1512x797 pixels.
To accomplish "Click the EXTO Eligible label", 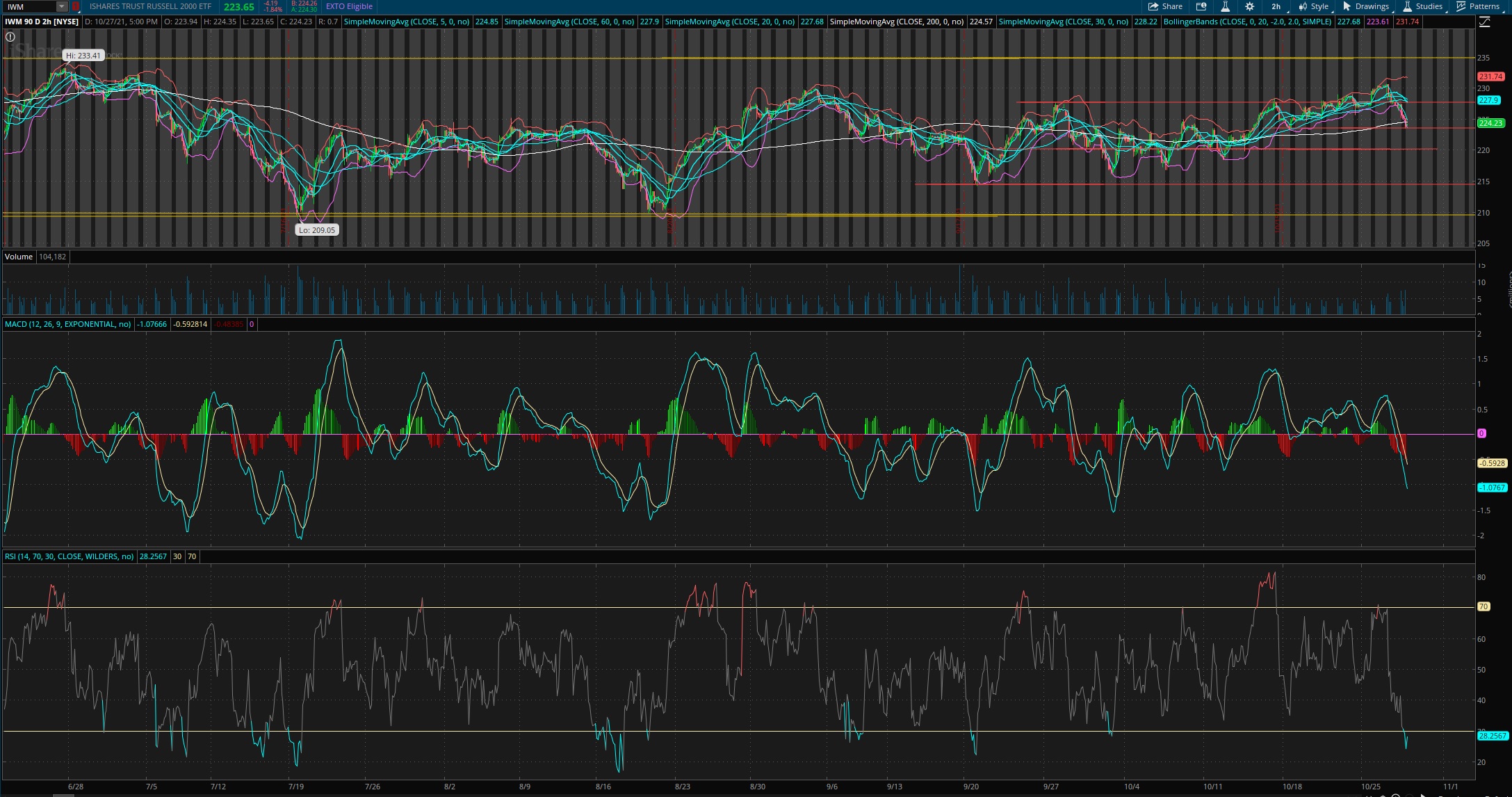I will tap(349, 6).
